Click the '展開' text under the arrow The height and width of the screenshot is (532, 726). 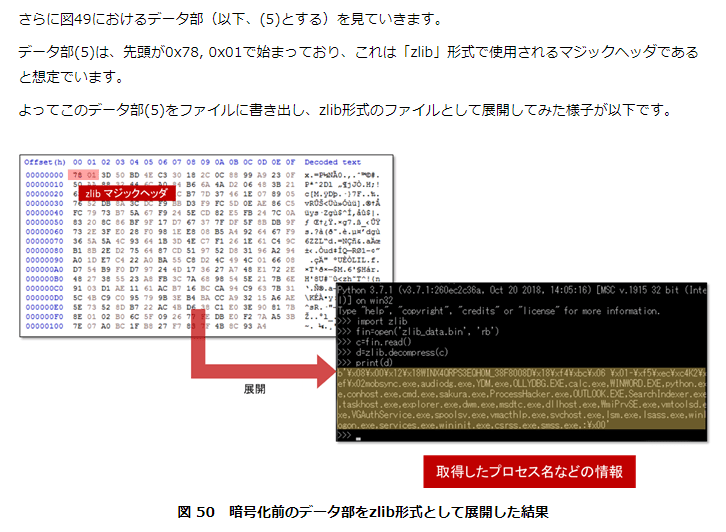pyautogui.click(x=255, y=388)
